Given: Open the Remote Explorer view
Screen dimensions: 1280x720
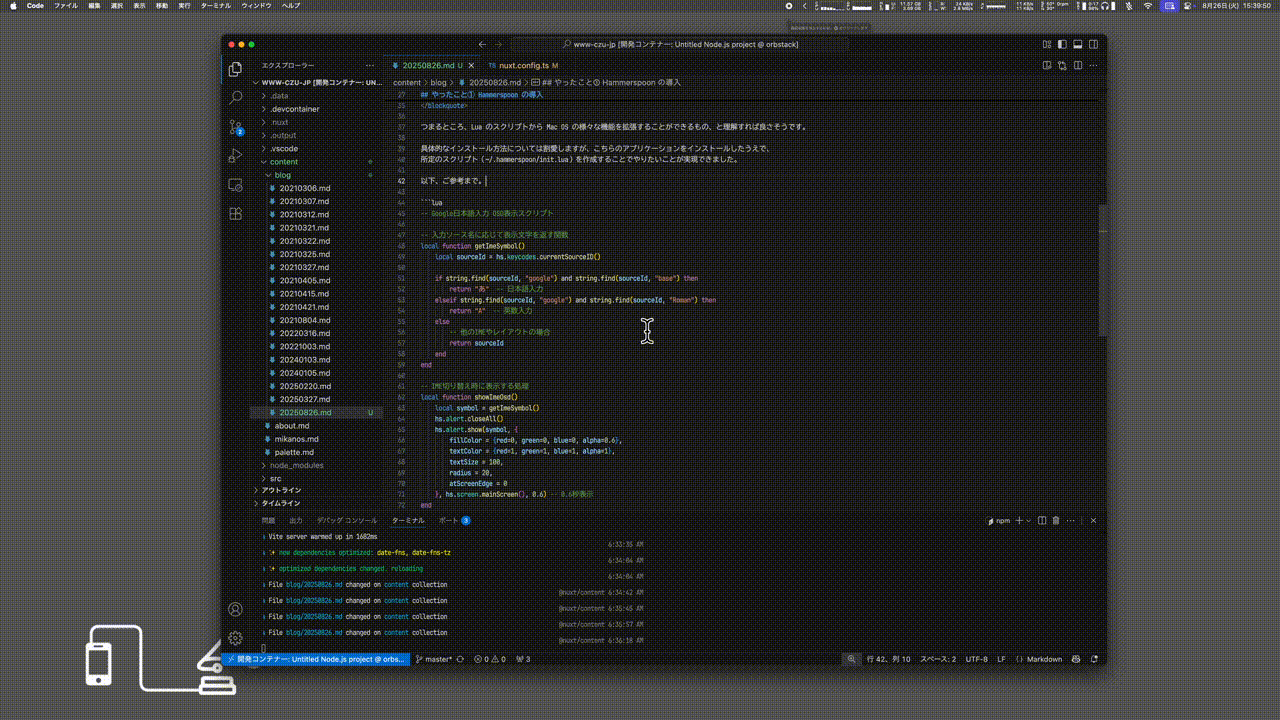Looking at the screenshot, I should coord(235,185).
